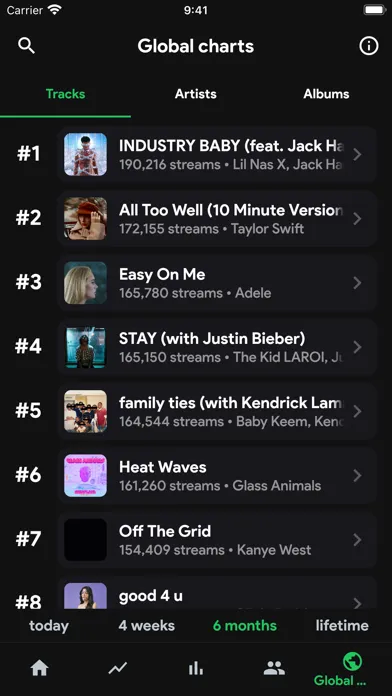Select the Global globe icon
This screenshot has width=392, height=696.
(352, 662)
